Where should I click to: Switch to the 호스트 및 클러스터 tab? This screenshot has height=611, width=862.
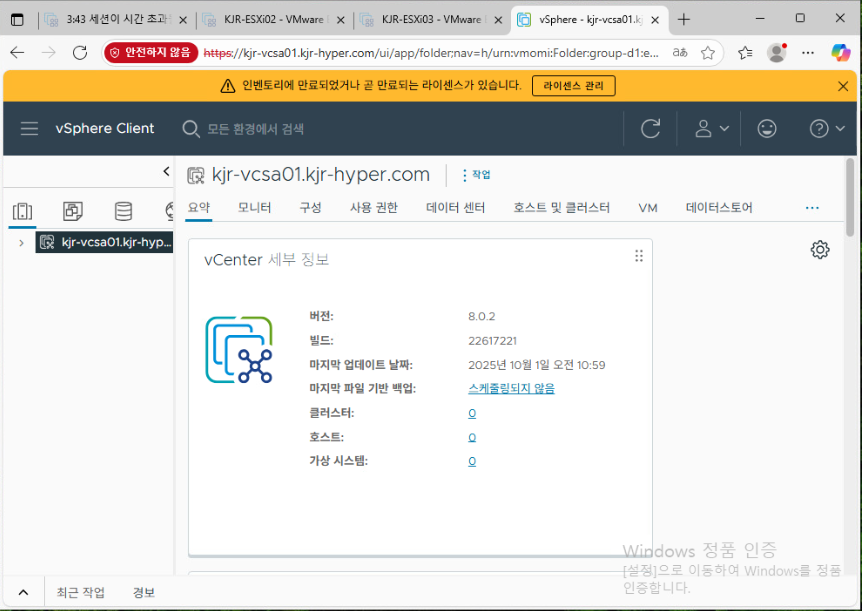pos(561,208)
